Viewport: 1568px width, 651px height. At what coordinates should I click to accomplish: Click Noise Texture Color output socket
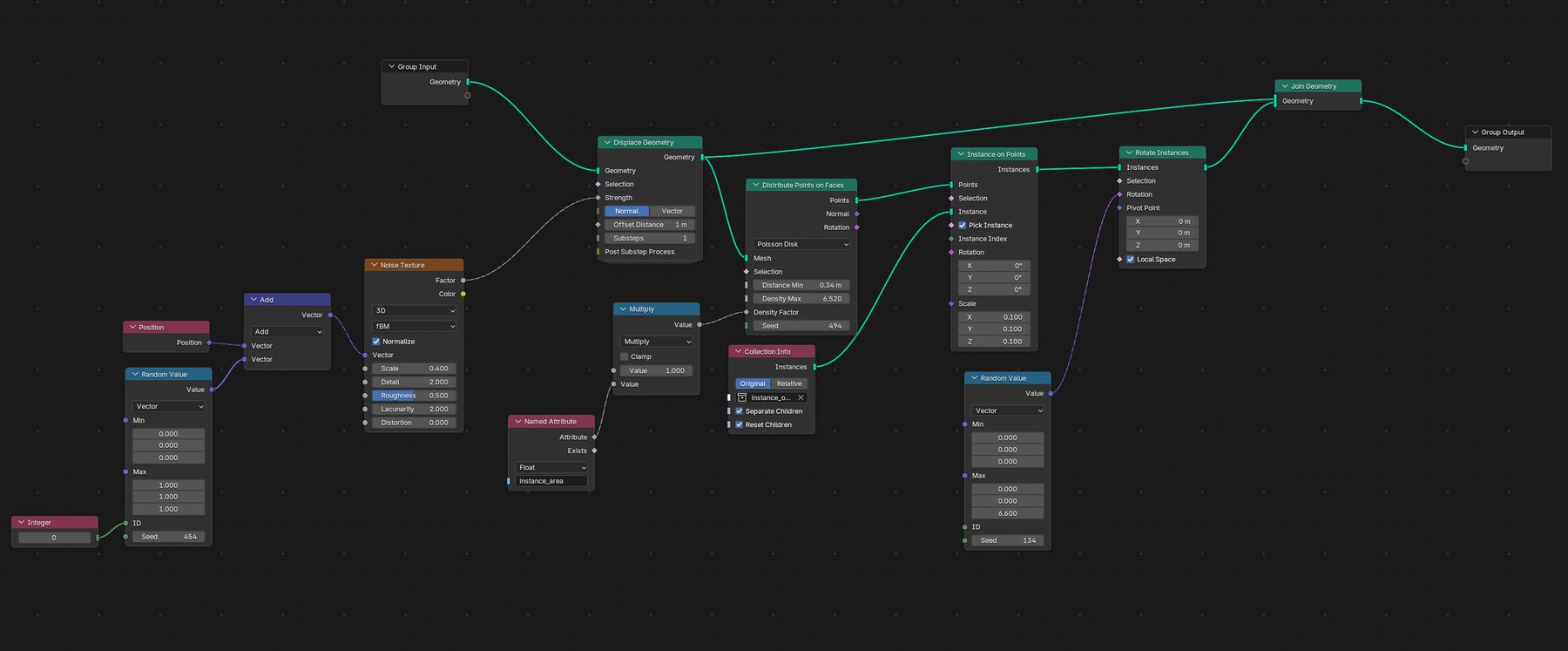pyautogui.click(x=463, y=294)
